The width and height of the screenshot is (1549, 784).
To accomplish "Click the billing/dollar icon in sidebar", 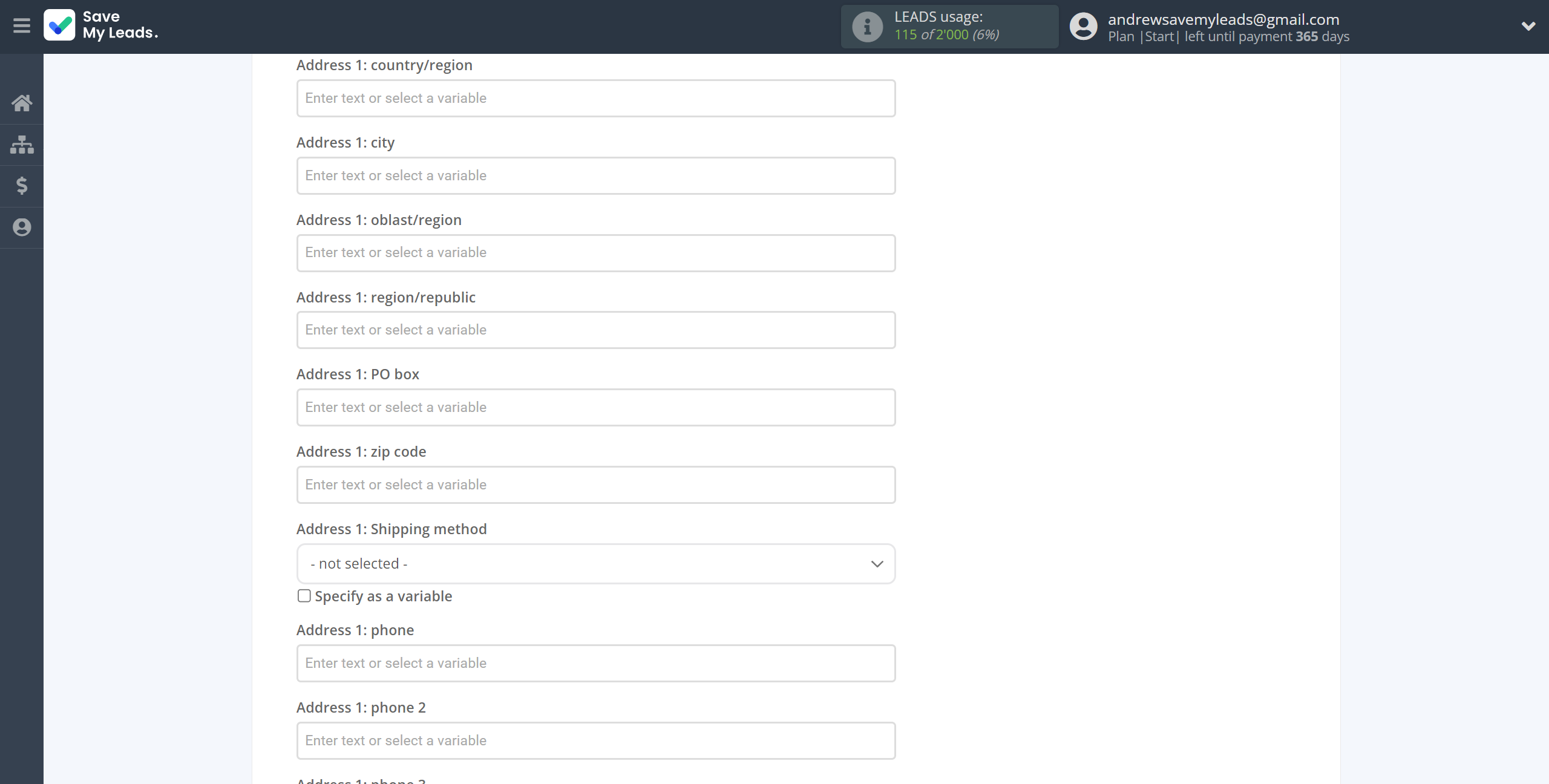I will tap(22, 185).
